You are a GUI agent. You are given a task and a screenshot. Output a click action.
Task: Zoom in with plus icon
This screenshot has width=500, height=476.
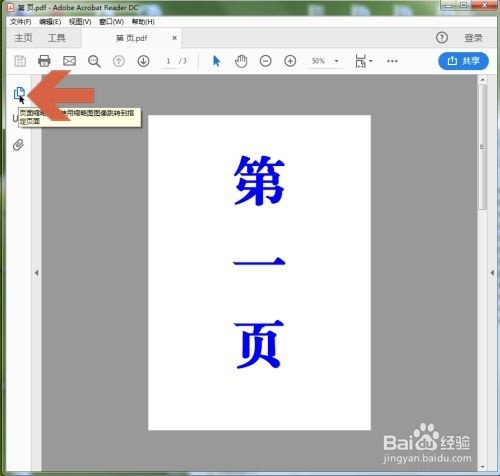coord(290,61)
